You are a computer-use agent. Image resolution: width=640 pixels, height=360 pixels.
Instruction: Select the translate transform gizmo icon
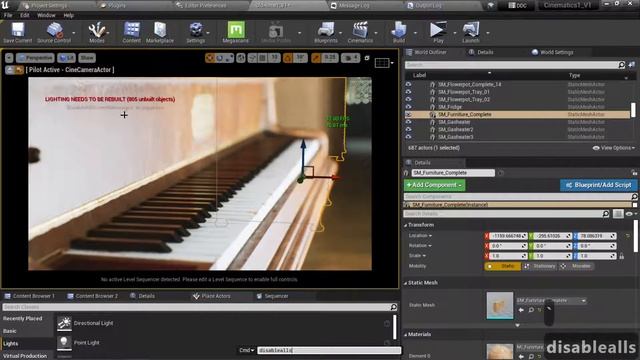click(210, 58)
